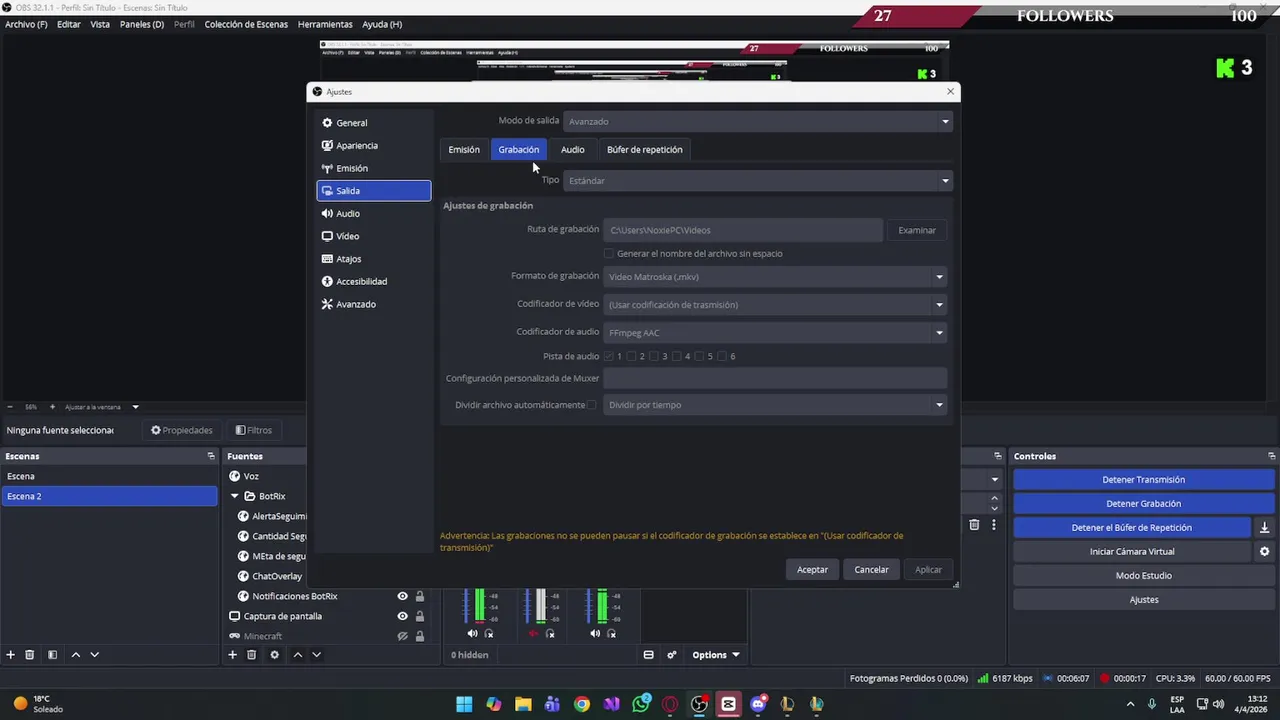Open WhatsApp from the taskbar

tap(641, 704)
